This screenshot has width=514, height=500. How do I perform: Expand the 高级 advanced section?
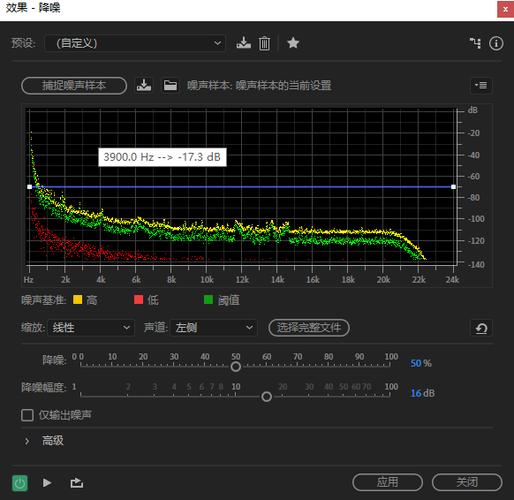click(x=27, y=441)
